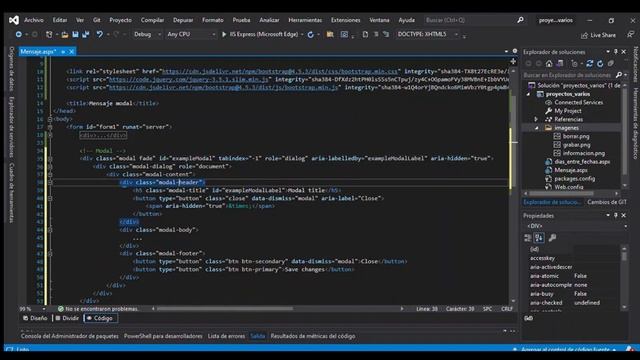This screenshot has height=360, width=640.
Task: Open the Orígenes de datos side tab
Action: [x=11, y=69]
